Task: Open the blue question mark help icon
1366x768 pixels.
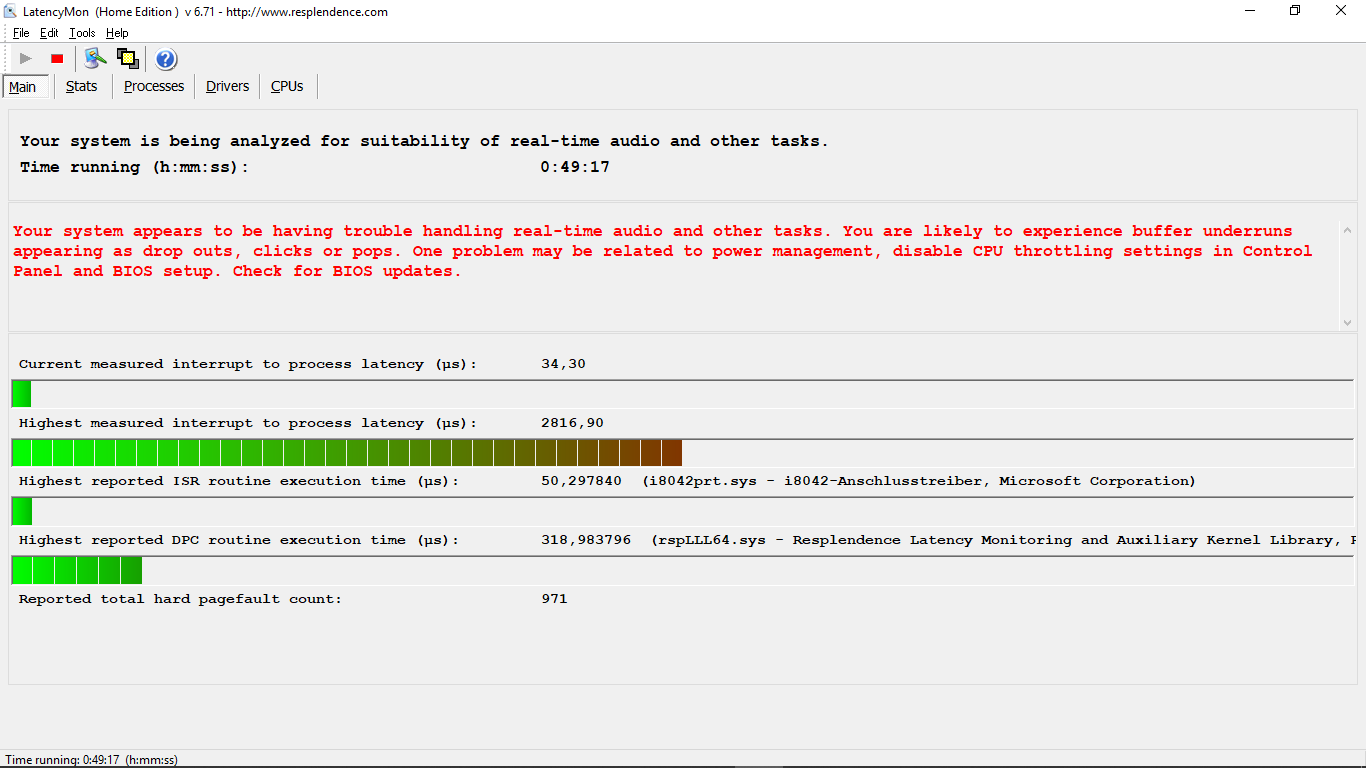Action: 166,59
